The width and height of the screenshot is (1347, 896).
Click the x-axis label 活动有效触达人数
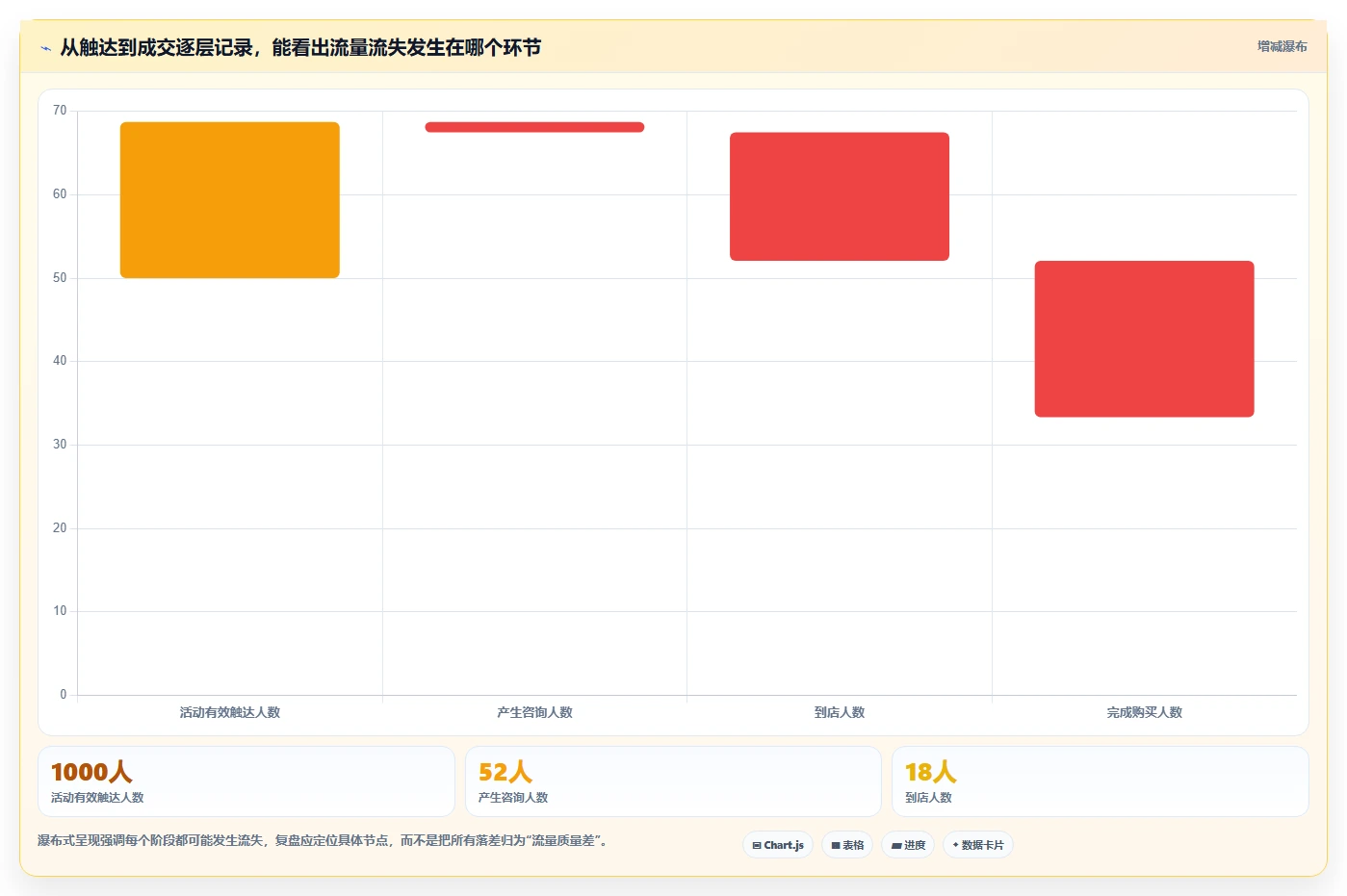point(230,712)
